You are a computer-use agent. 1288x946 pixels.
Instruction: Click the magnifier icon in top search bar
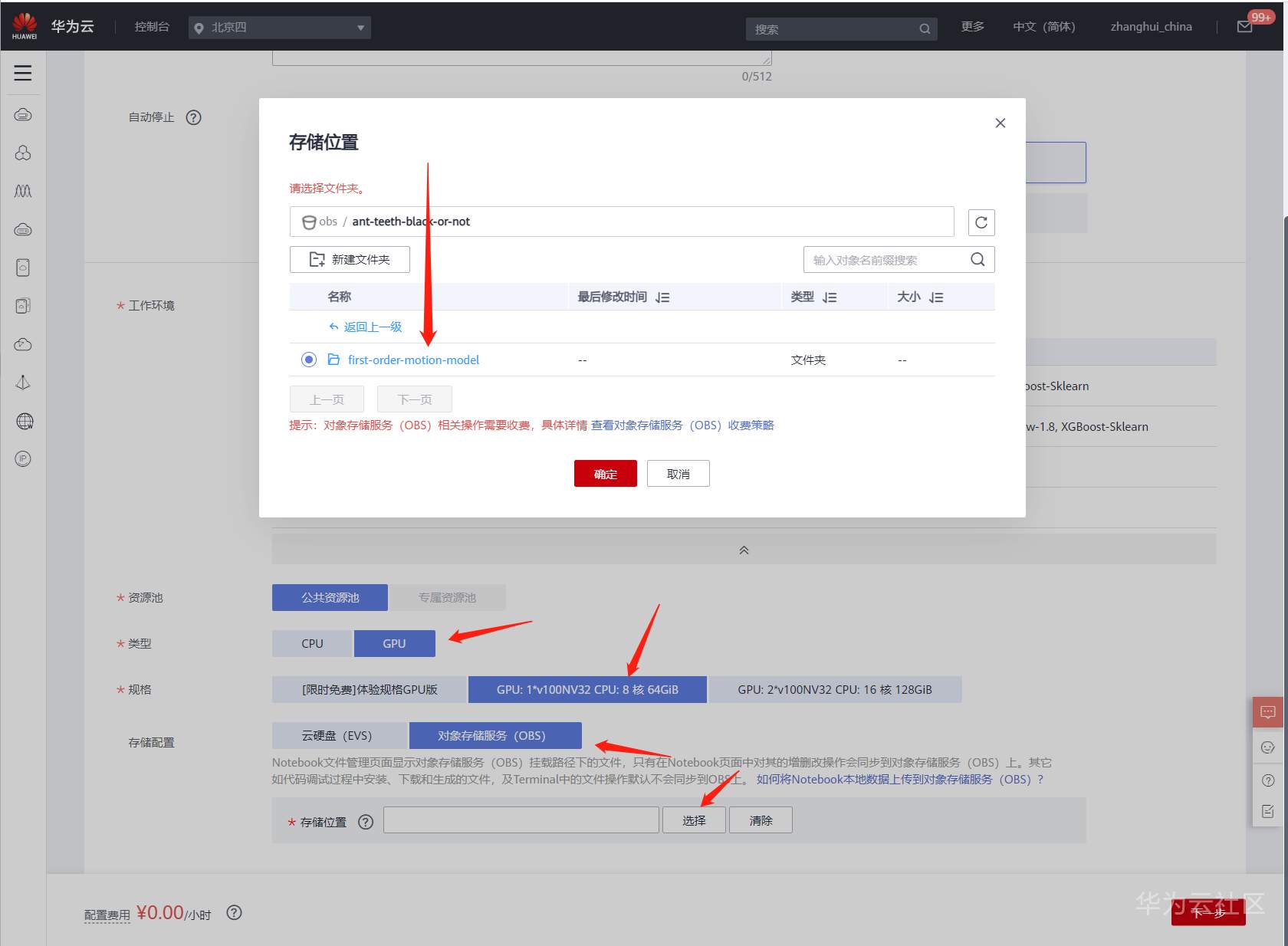[x=925, y=29]
